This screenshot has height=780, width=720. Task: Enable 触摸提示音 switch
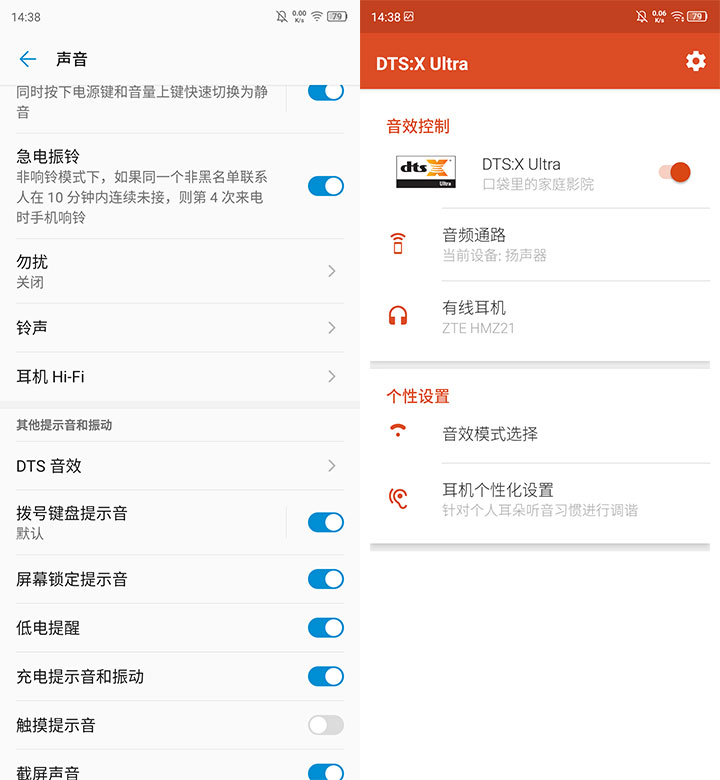click(325, 725)
